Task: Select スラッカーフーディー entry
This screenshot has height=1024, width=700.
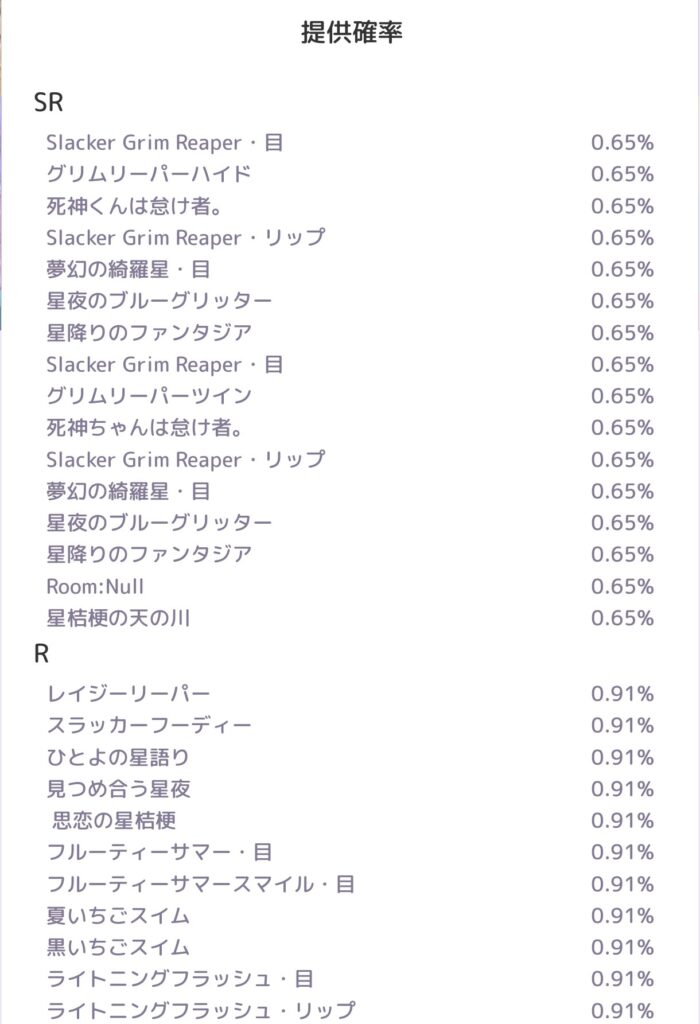Action: [350, 725]
